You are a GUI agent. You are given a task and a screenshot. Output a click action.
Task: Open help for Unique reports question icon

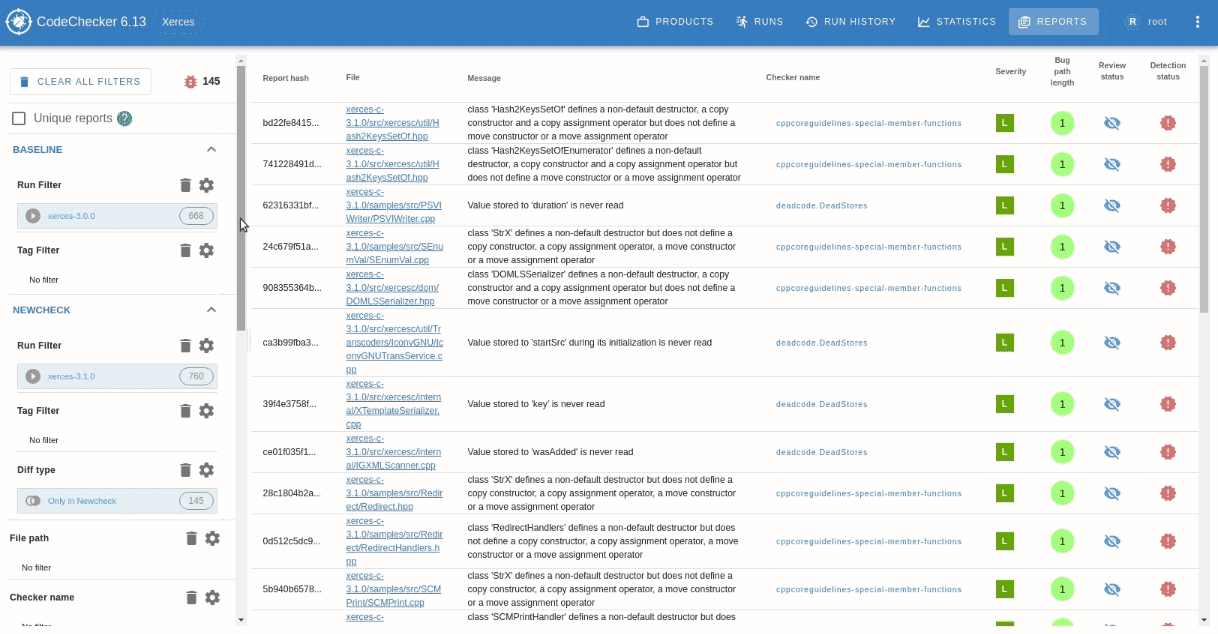[125, 117]
